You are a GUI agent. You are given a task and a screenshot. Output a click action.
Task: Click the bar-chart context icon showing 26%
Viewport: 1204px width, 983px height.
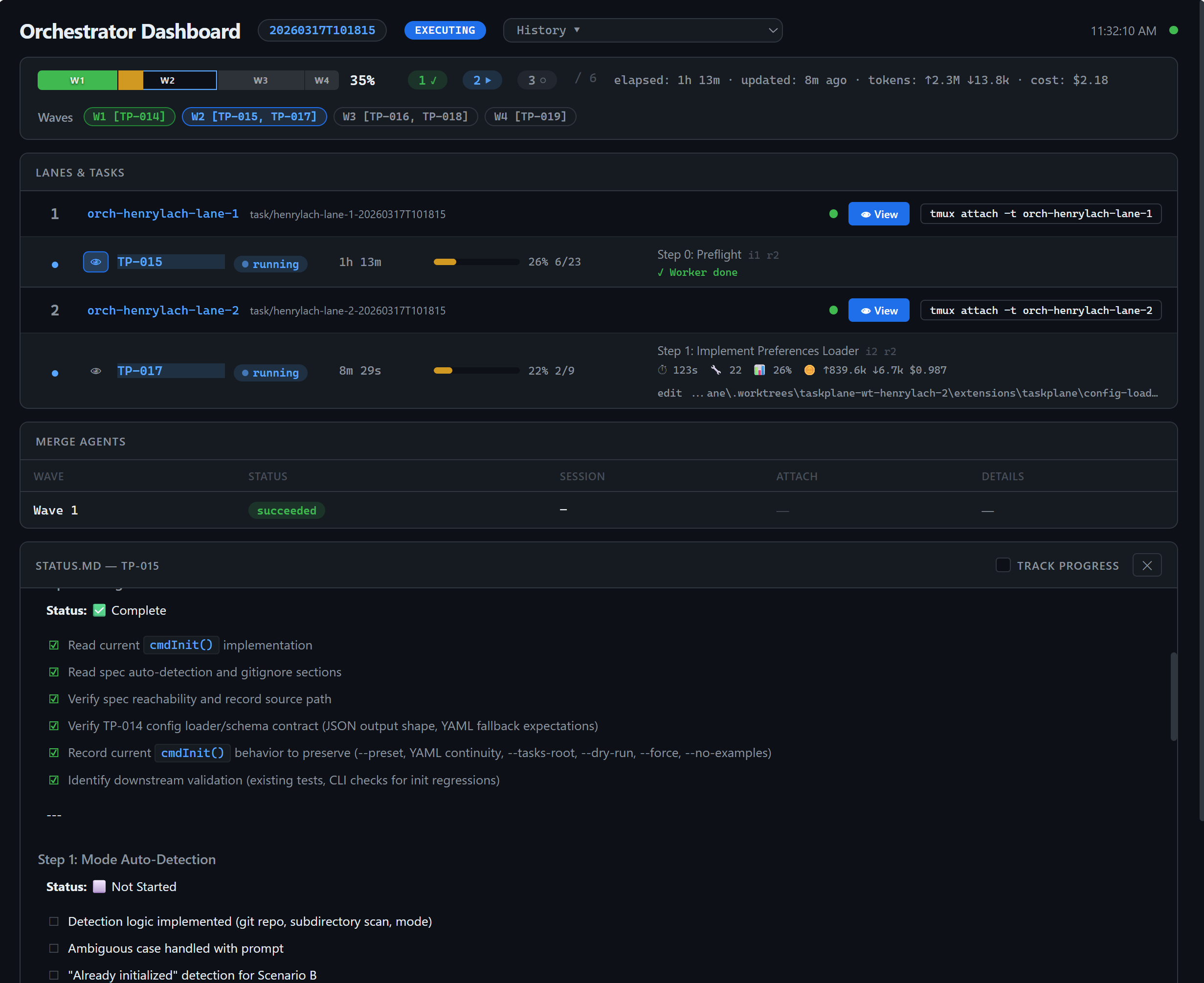[x=759, y=370]
